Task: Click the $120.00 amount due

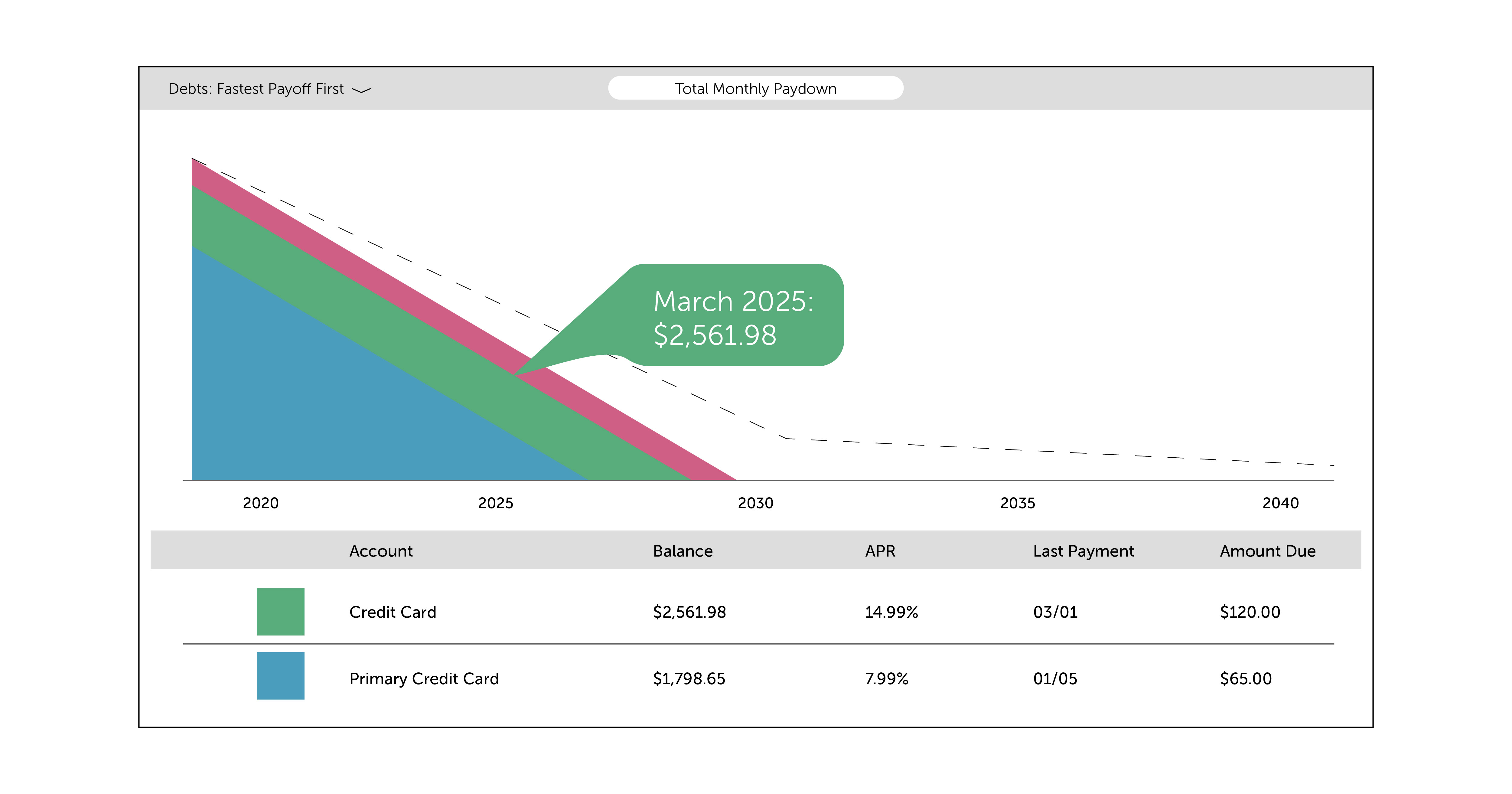Action: (1250, 612)
